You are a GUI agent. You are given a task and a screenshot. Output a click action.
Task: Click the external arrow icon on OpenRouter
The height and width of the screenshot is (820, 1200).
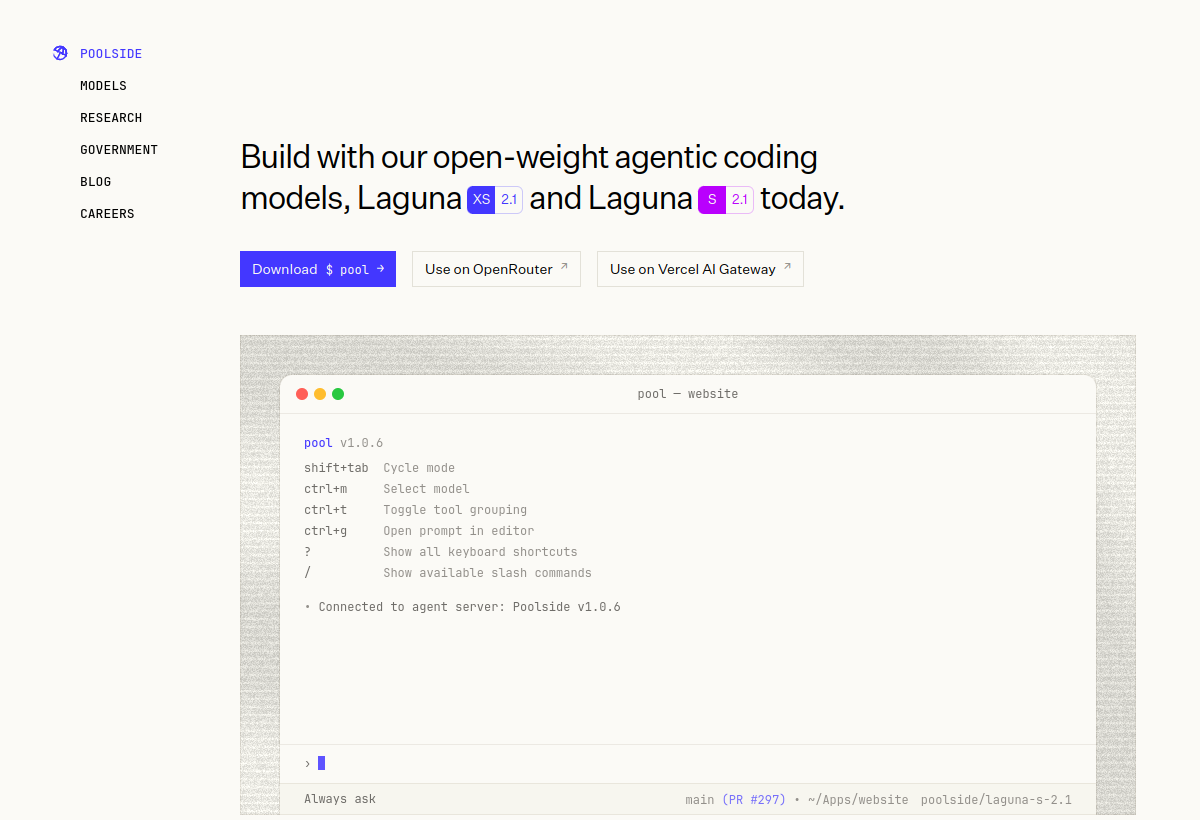564,267
